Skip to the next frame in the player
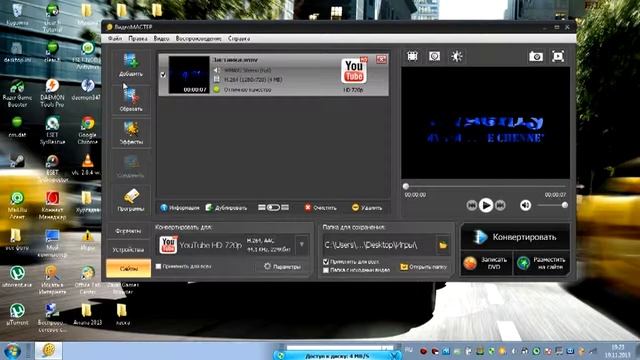The height and width of the screenshot is (360, 640). [500, 205]
